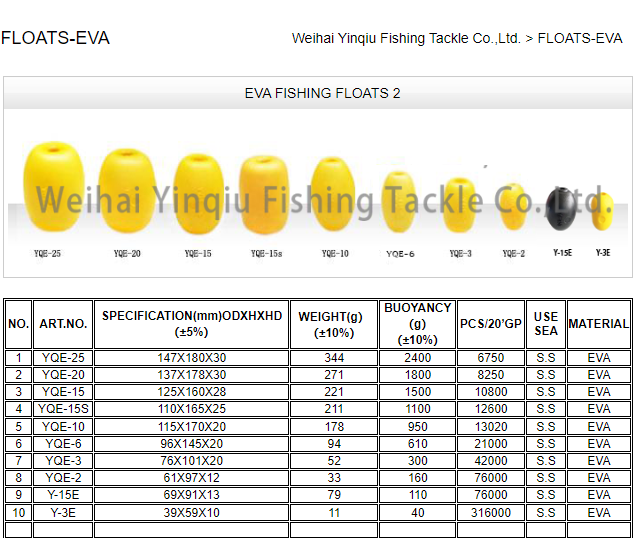Image resolution: width=637 pixels, height=538 pixels.
Task: Select the YQE-15S article number cell
Action: pyautogui.click(x=63, y=409)
